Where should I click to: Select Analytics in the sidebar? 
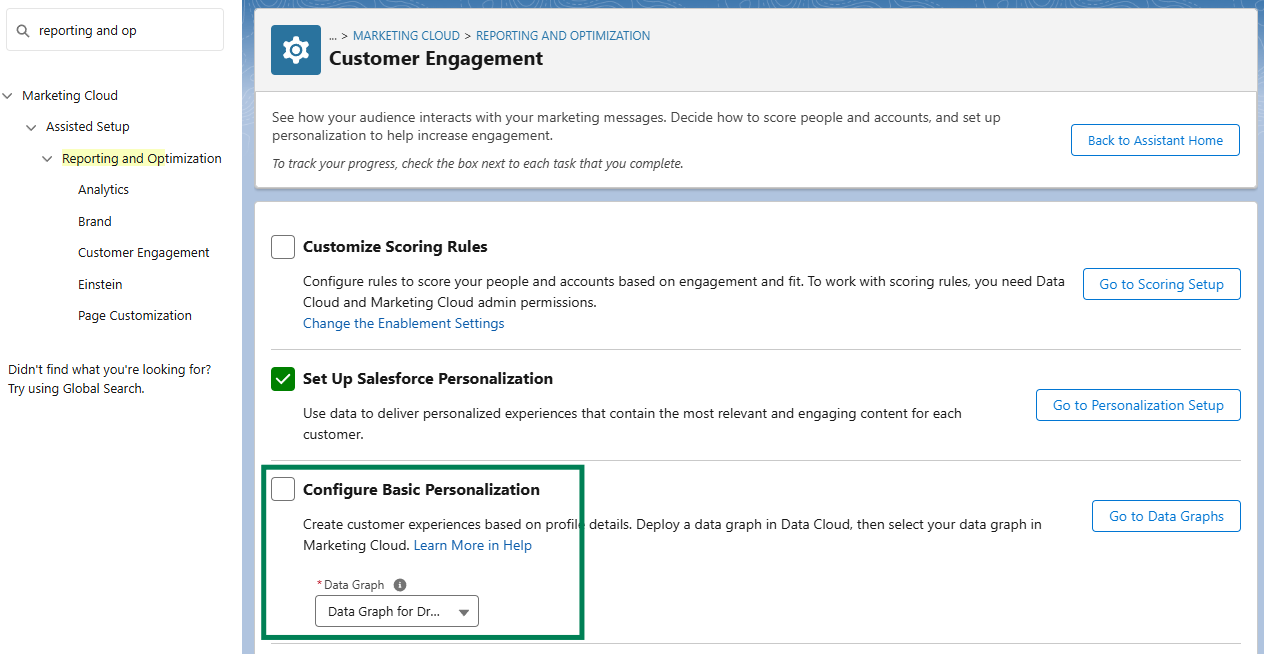point(103,190)
